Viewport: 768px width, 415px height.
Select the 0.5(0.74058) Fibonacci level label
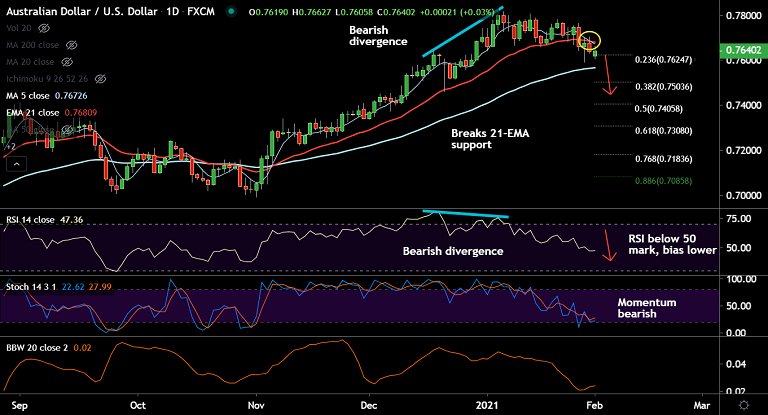659,109
